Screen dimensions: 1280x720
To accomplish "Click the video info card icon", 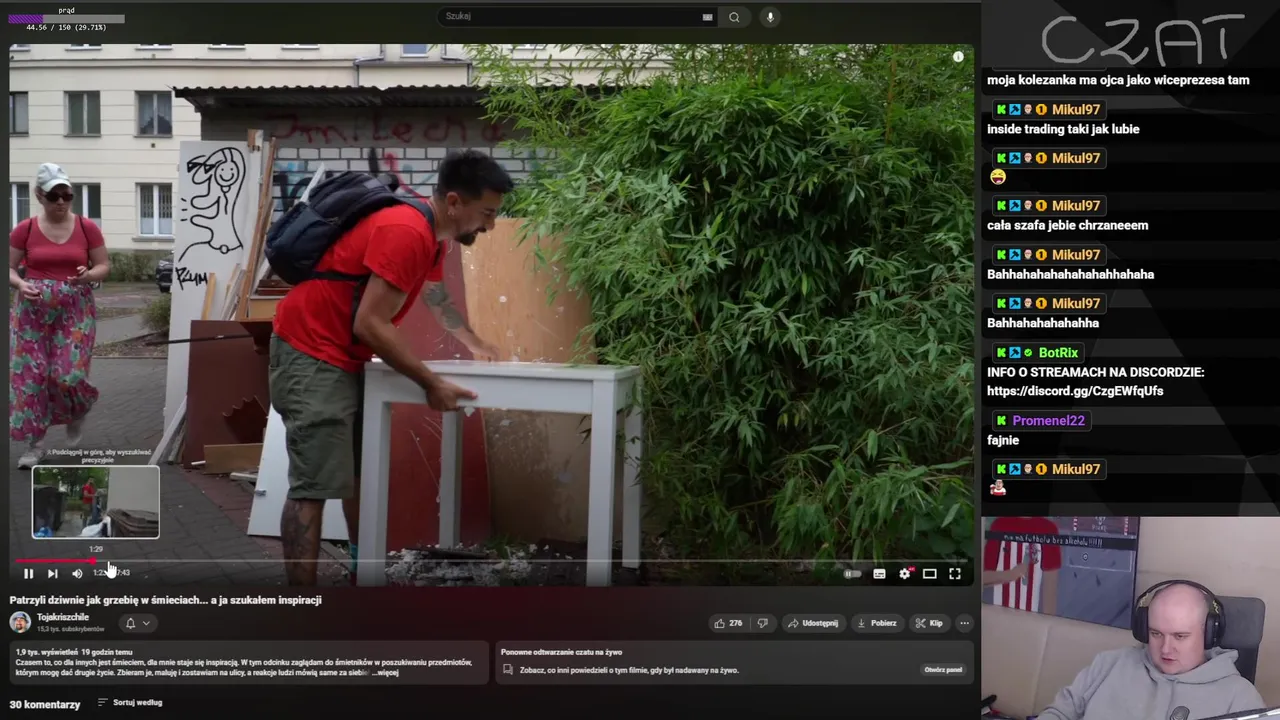I will tap(958, 57).
